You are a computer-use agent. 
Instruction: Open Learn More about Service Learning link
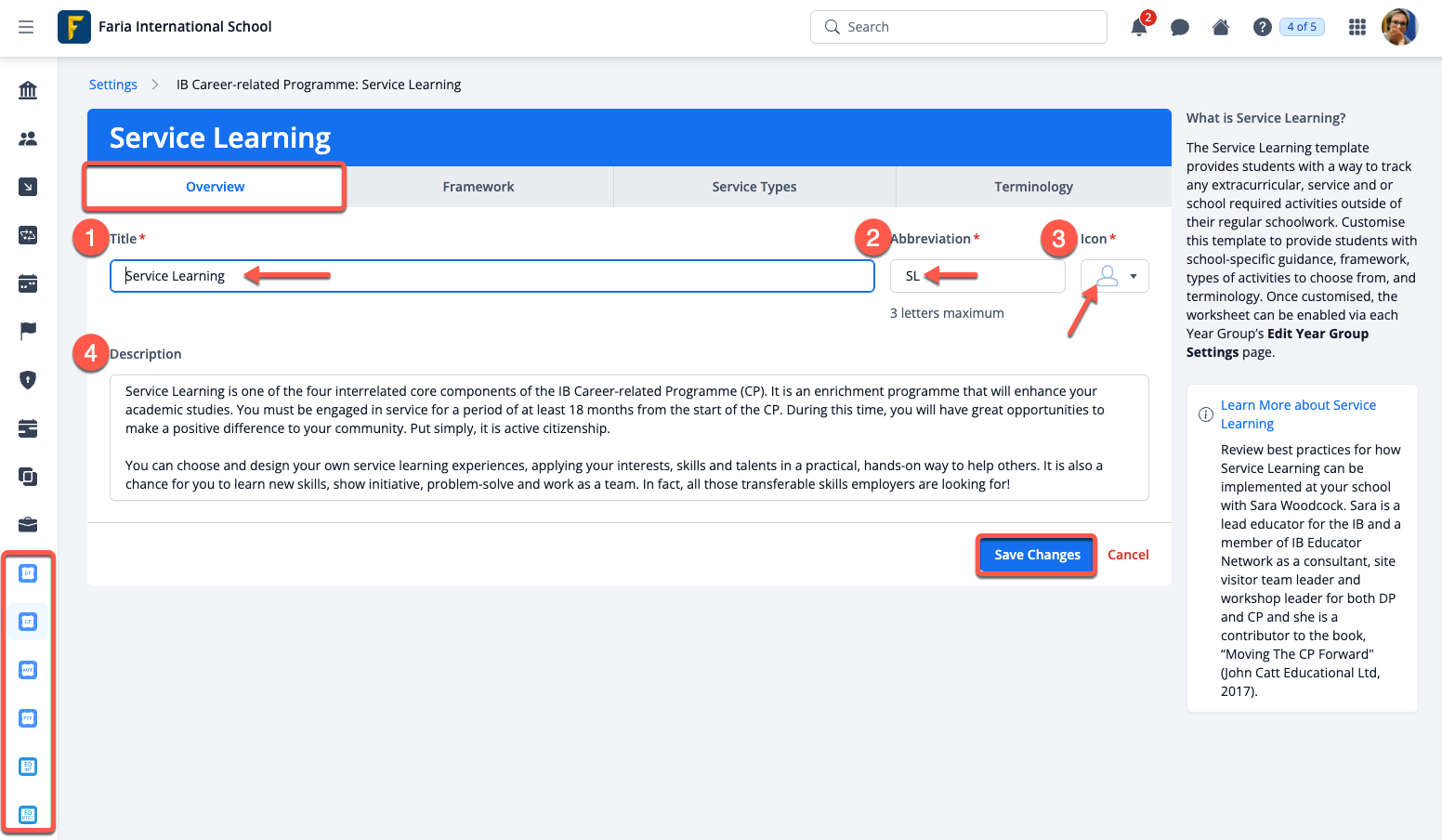pos(1297,414)
